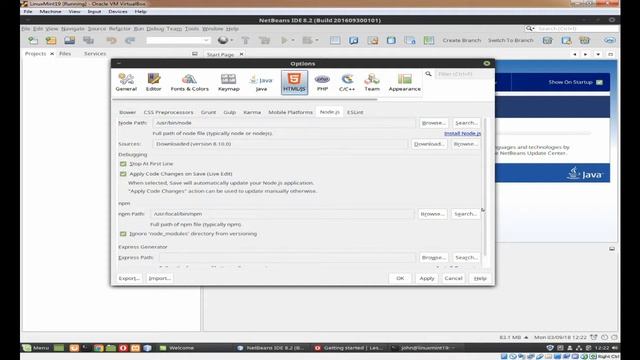This screenshot has height=360, width=640.
Task: Open the Refactor menu
Action: coord(119,29)
